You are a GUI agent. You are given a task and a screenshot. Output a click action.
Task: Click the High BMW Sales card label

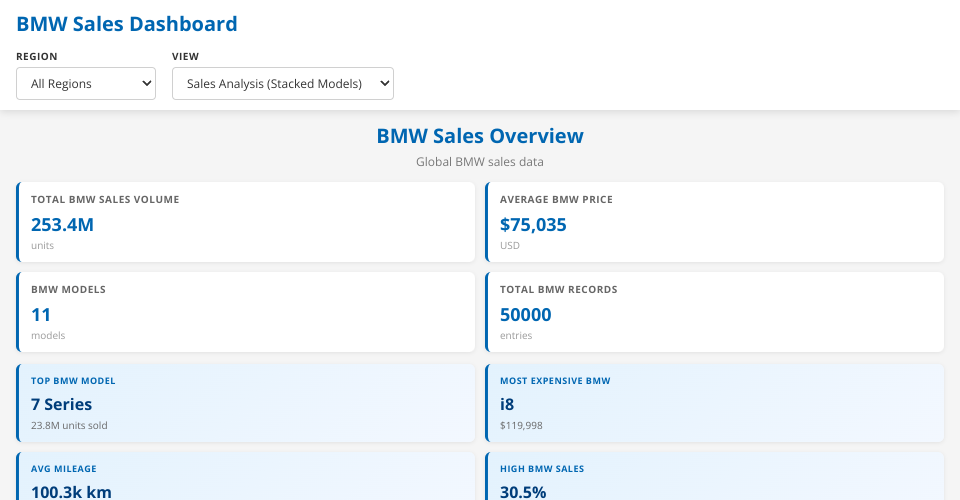click(542, 469)
